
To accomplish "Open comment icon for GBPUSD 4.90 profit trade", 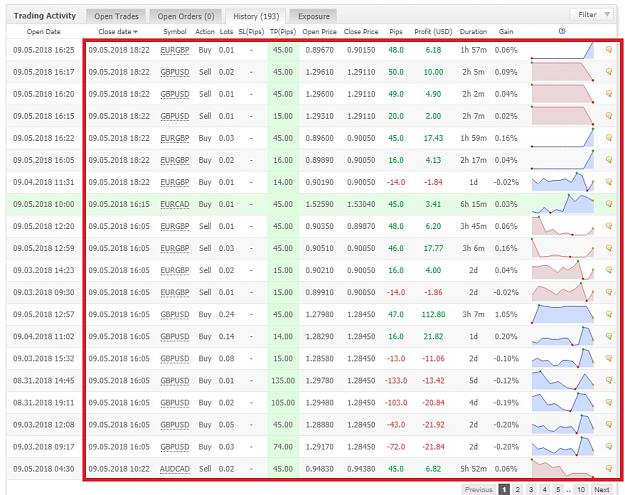I will 609,94.
